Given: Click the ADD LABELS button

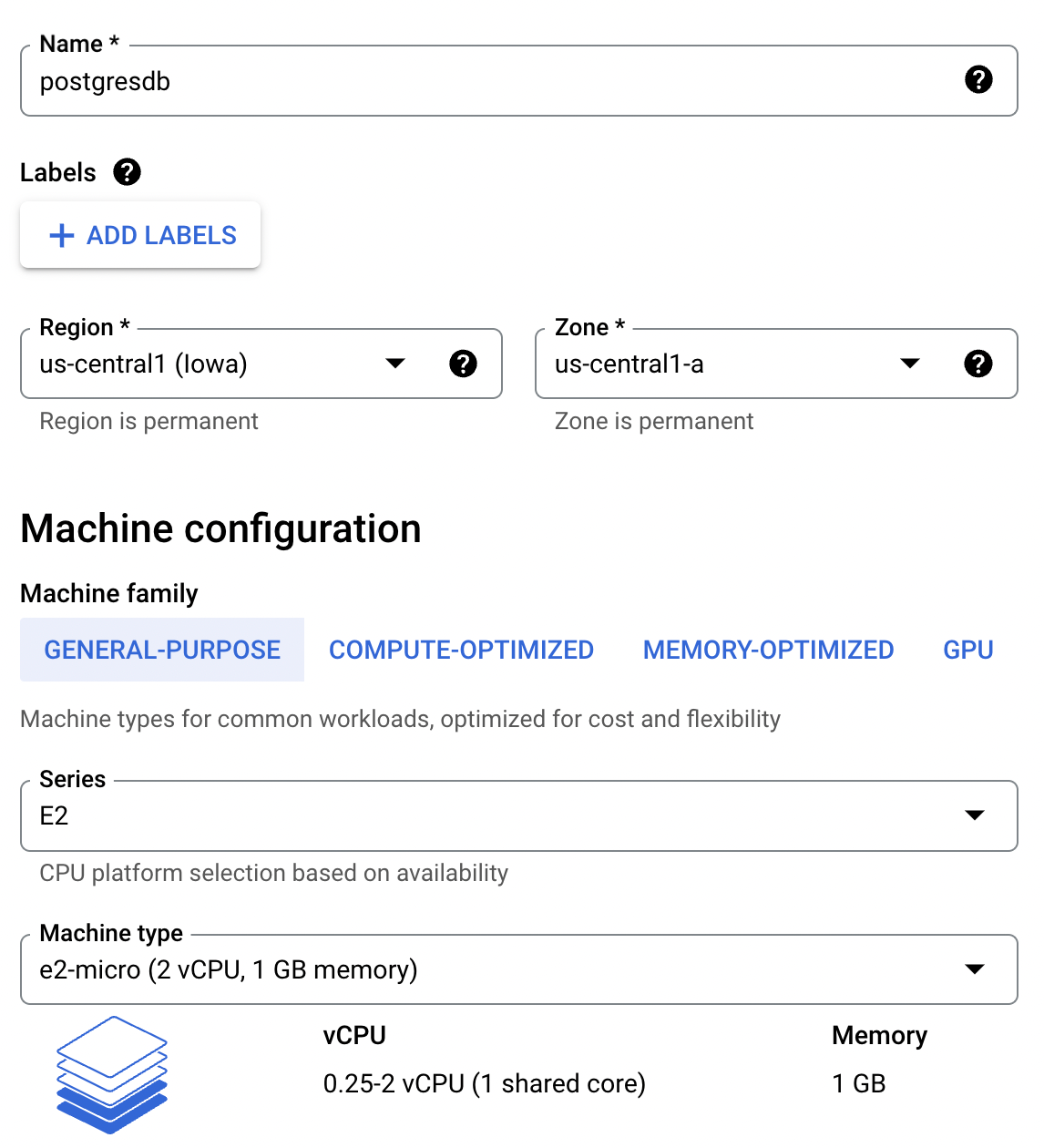Looking at the screenshot, I should click(140, 235).
